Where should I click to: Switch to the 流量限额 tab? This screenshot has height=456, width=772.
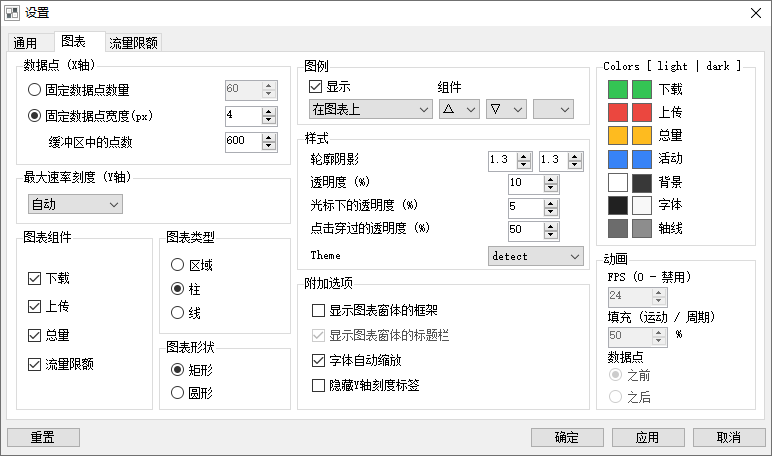coord(133,43)
